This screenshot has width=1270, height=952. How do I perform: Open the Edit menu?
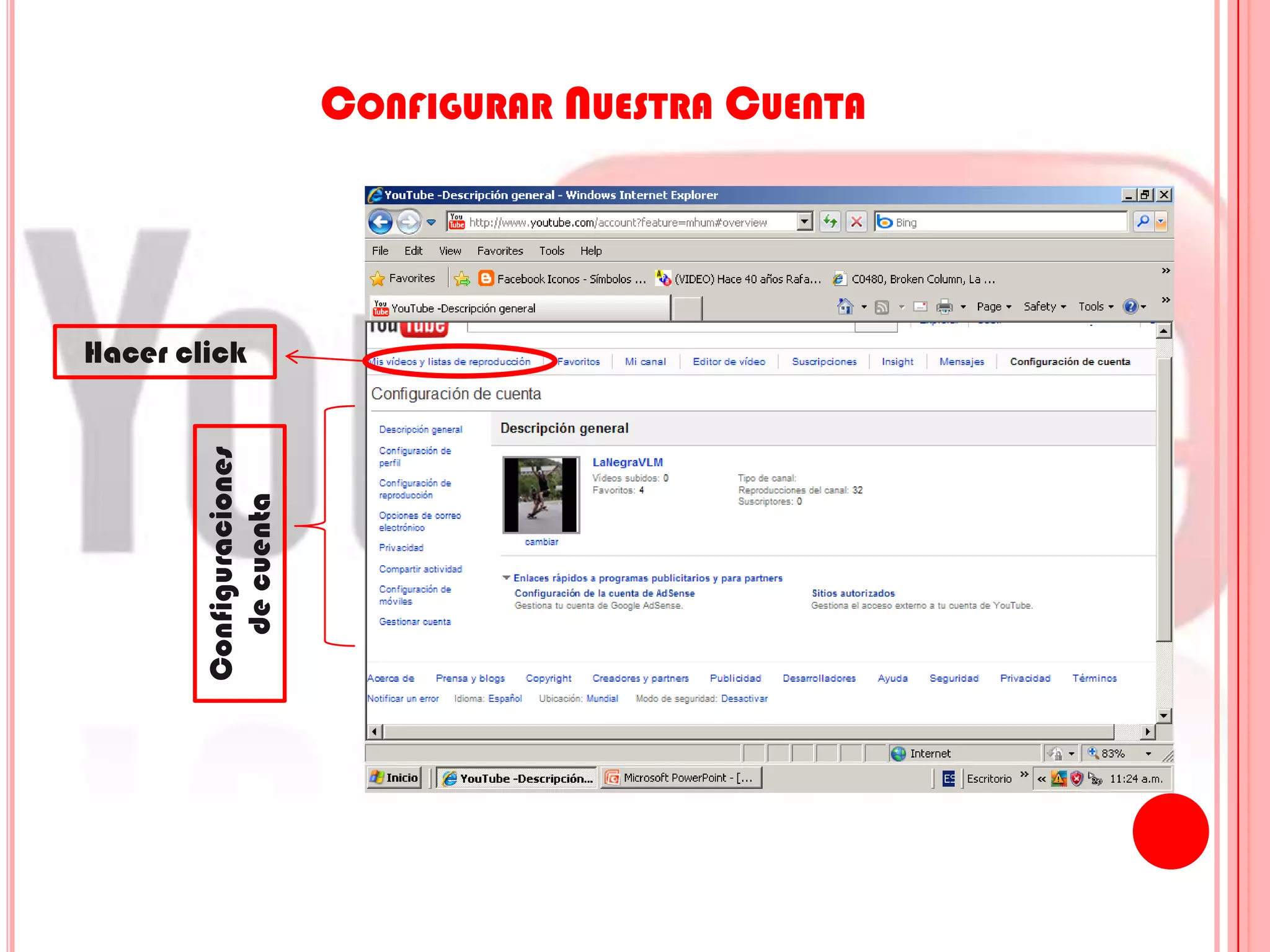tap(413, 251)
